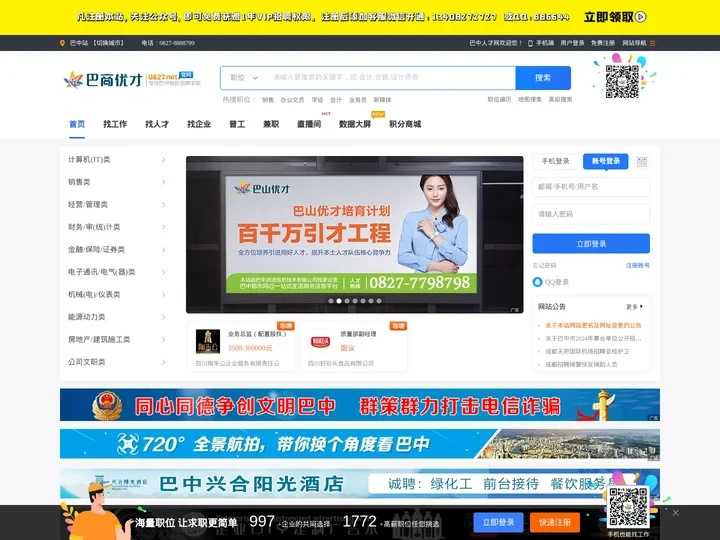This screenshot has width=720, height=540.
Task: Expand the 经营/管理类 category arrow
Action: [163, 205]
